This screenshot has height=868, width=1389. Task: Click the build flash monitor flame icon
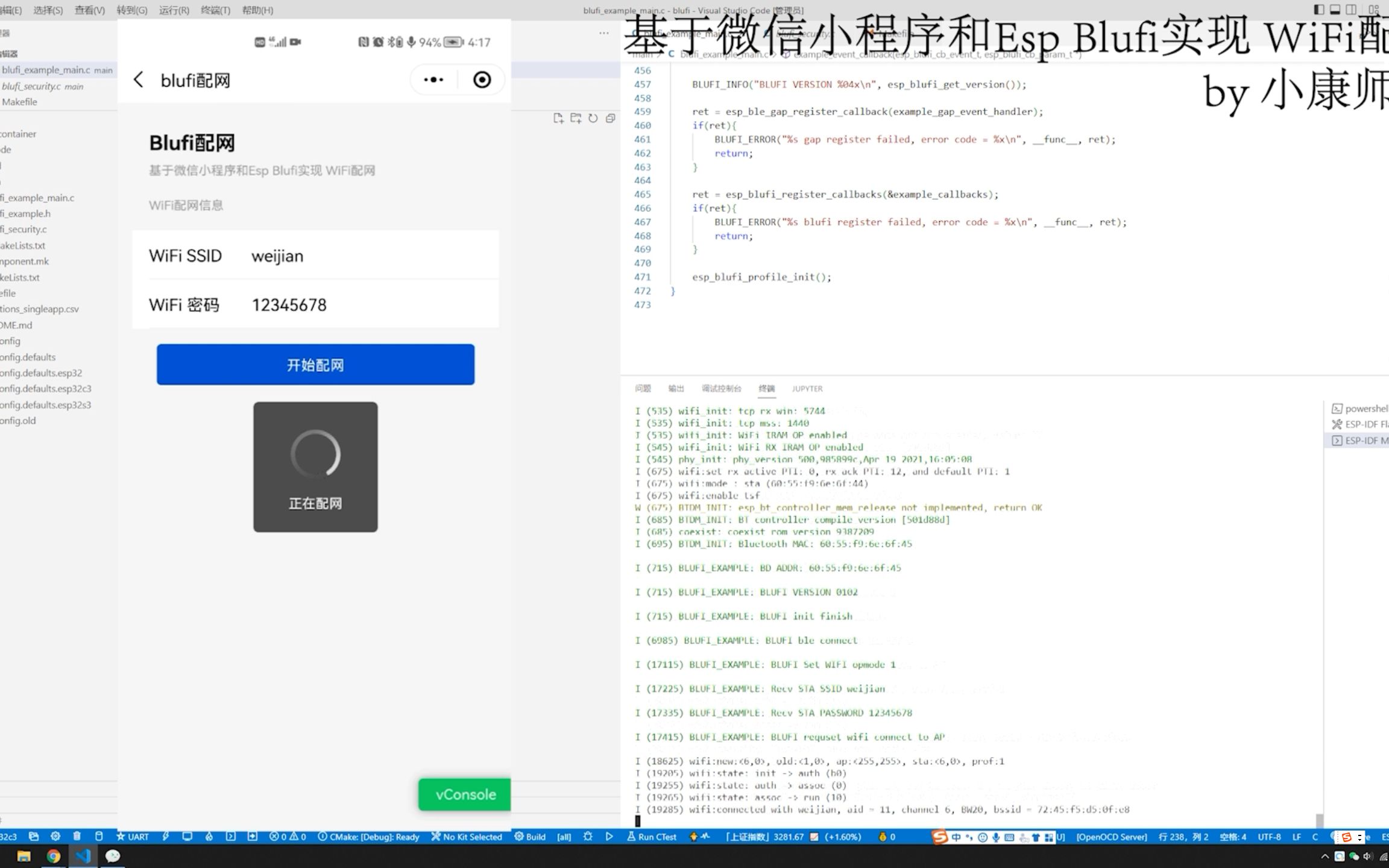pyautogui.click(x=209, y=836)
